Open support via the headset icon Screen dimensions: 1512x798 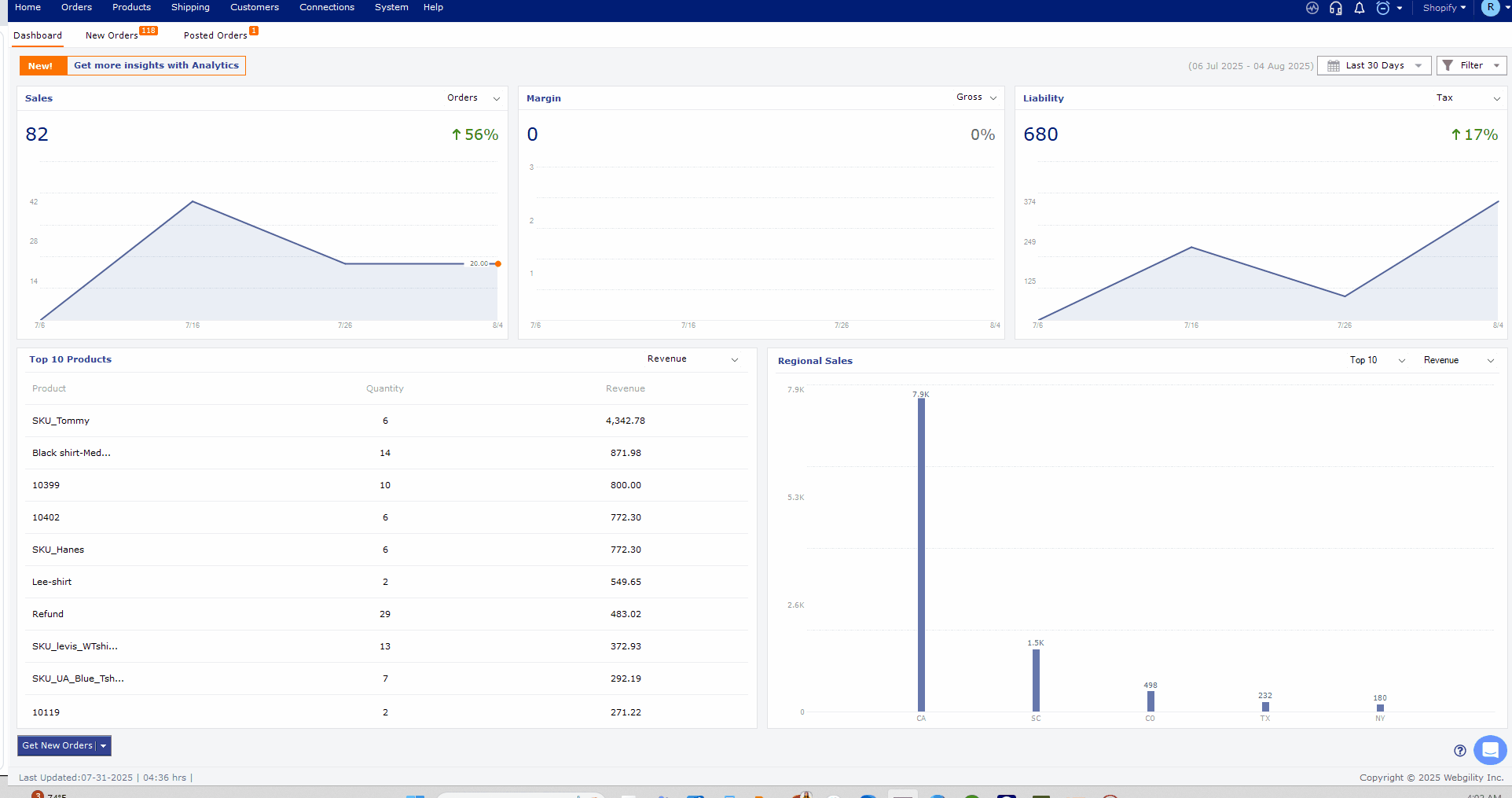pyautogui.click(x=1335, y=8)
